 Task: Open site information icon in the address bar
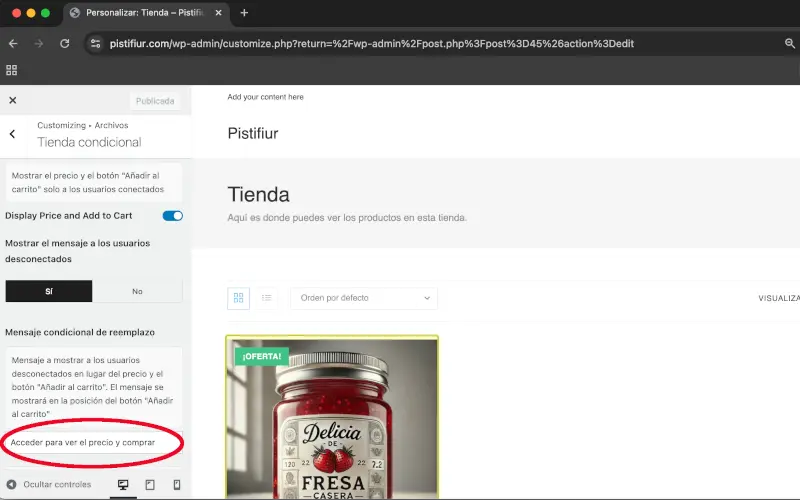[95, 44]
